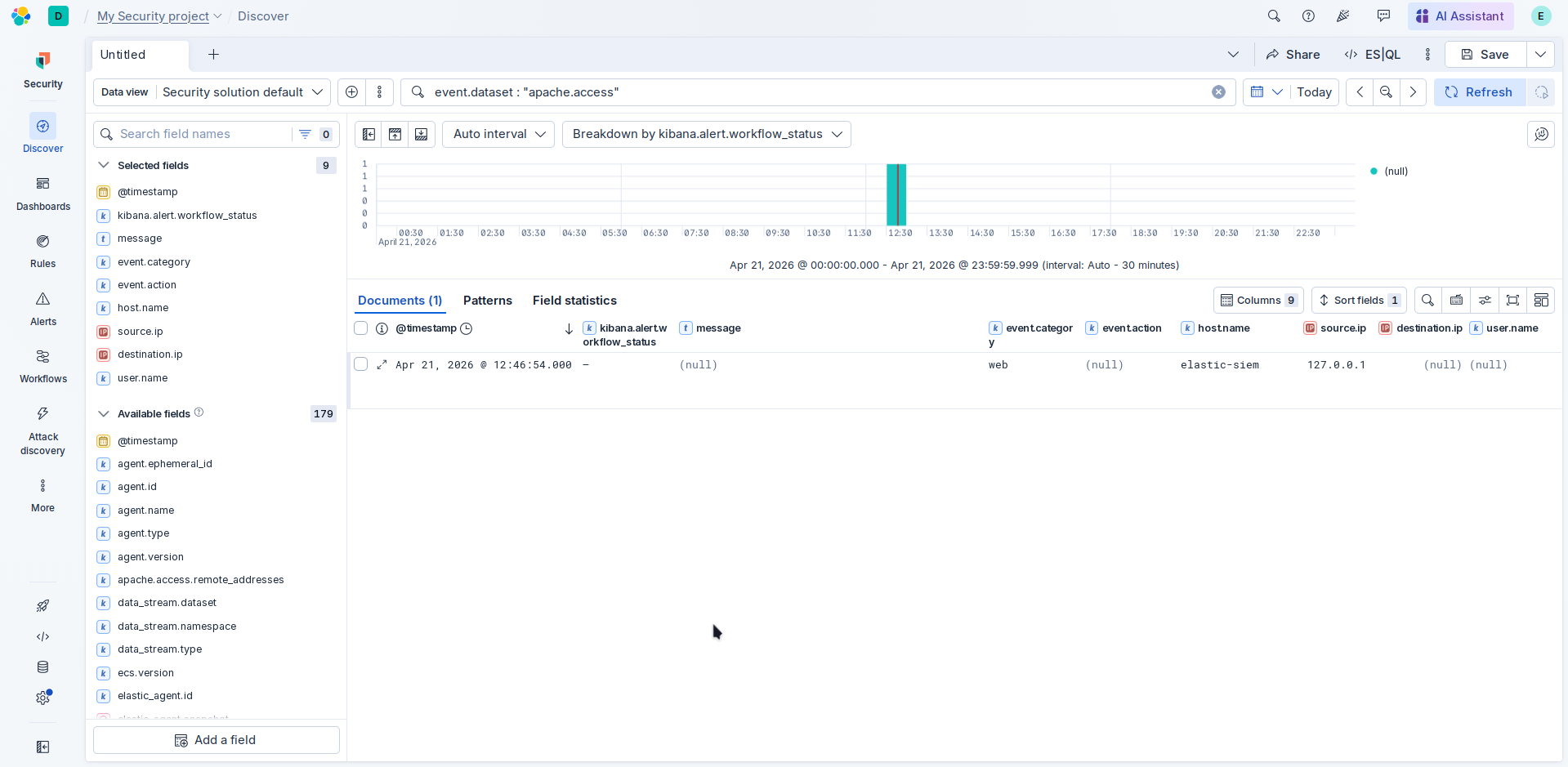The width and height of the screenshot is (1568, 767).
Task: Open the developer tools code icon
Action: point(42,636)
